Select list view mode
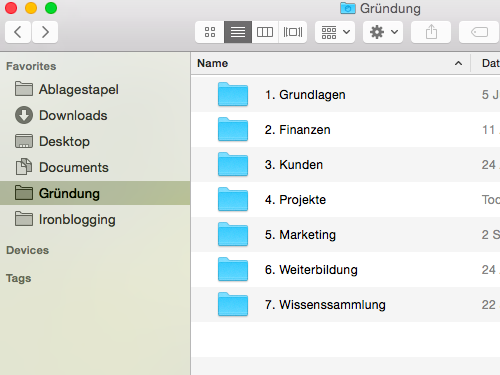Viewport: 500px width, 375px height. (238, 32)
